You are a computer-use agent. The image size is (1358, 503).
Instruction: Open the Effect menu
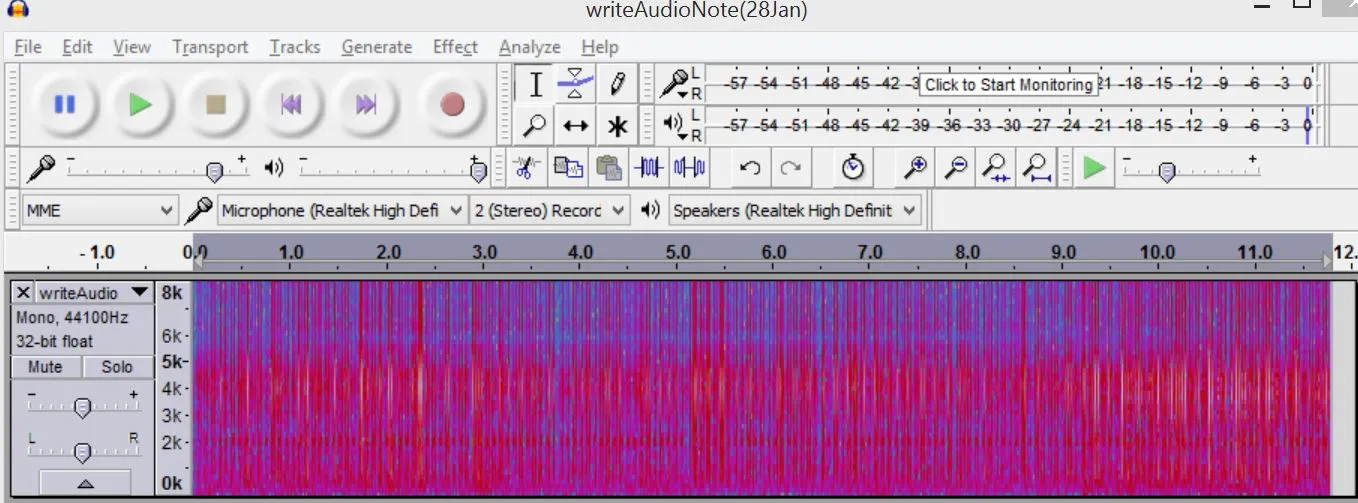click(455, 47)
